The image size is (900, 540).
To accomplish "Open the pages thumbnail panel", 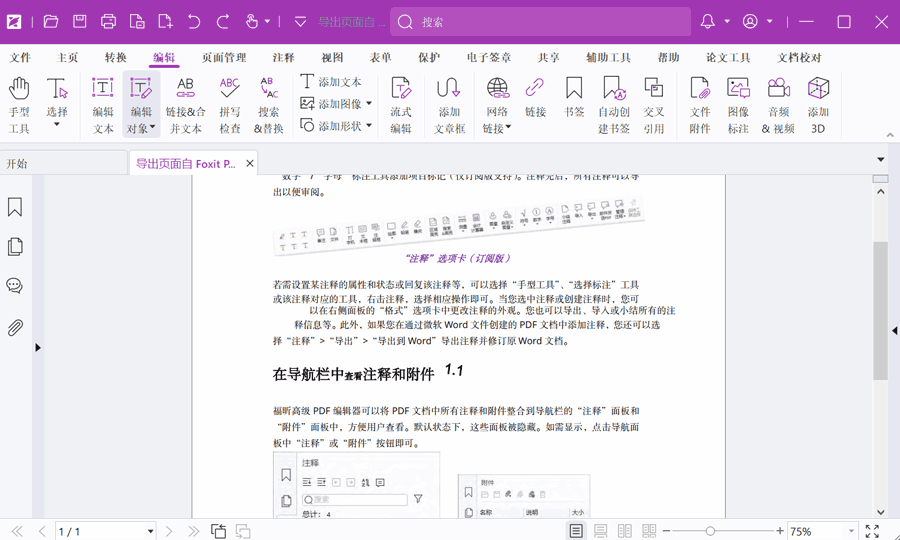I will pos(15,247).
